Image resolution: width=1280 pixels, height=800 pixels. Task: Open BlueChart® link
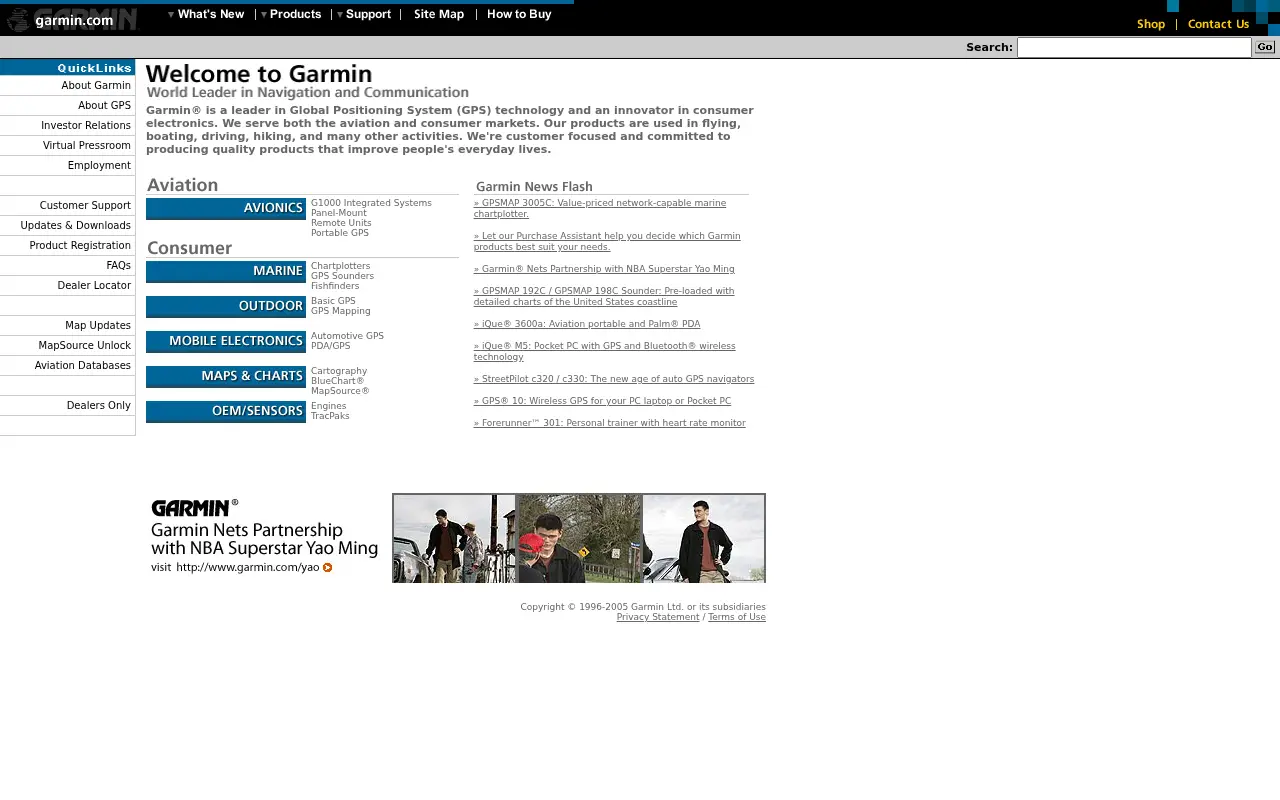(x=338, y=381)
